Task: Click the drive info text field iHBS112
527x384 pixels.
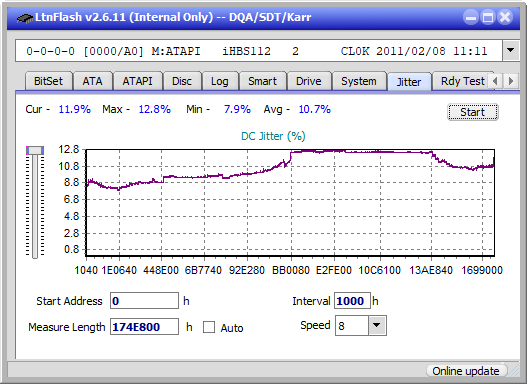Action: click(x=259, y=51)
